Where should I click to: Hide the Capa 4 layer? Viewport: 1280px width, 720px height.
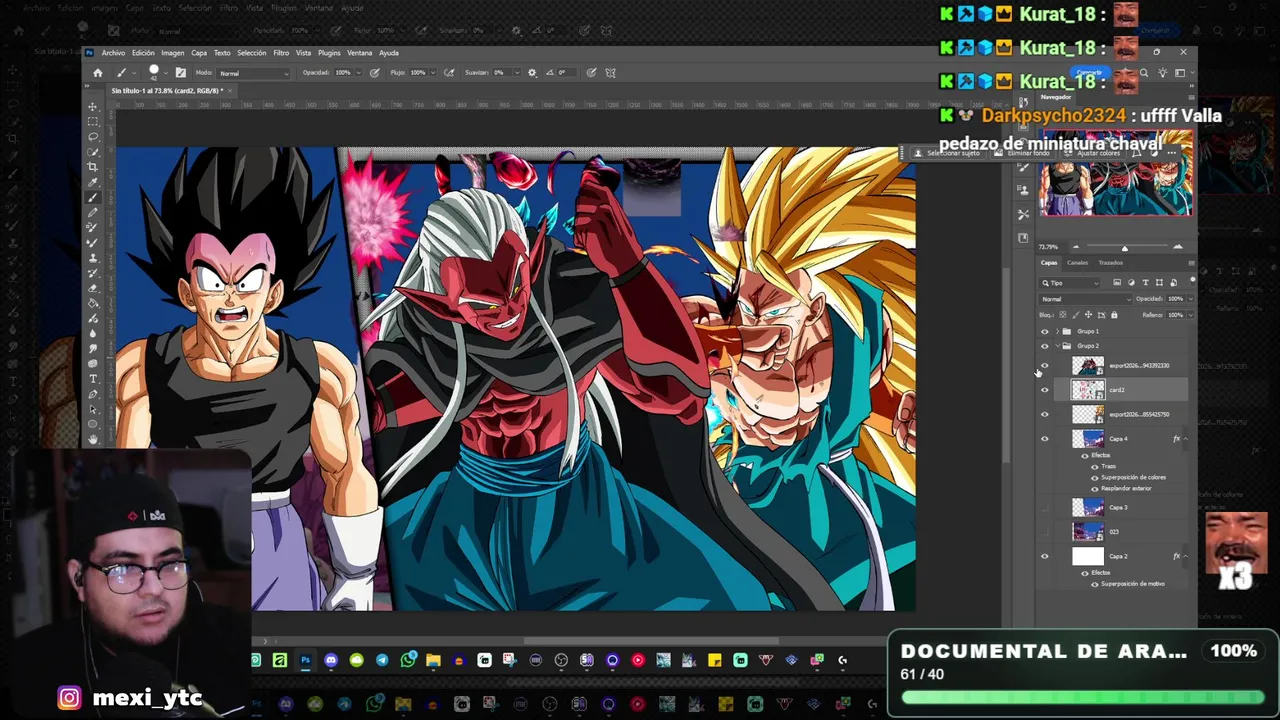point(1045,439)
